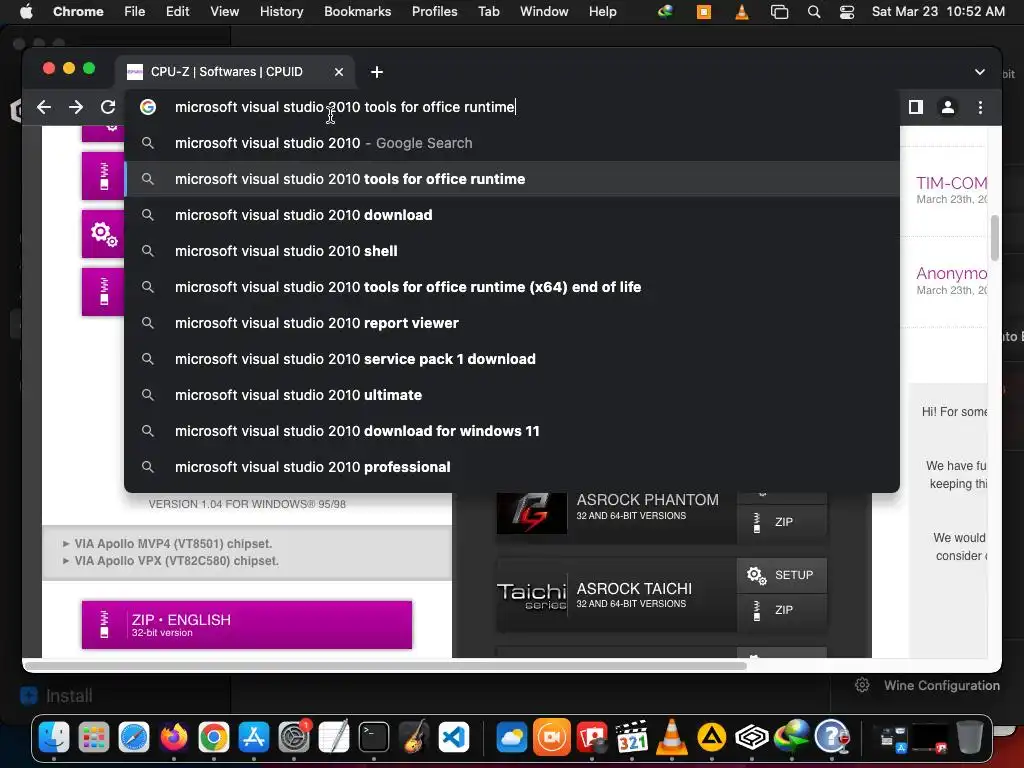Image resolution: width=1024 pixels, height=768 pixels.
Task: Click the page vertical scrollbar thumb
Action: (x=995, y=238)
